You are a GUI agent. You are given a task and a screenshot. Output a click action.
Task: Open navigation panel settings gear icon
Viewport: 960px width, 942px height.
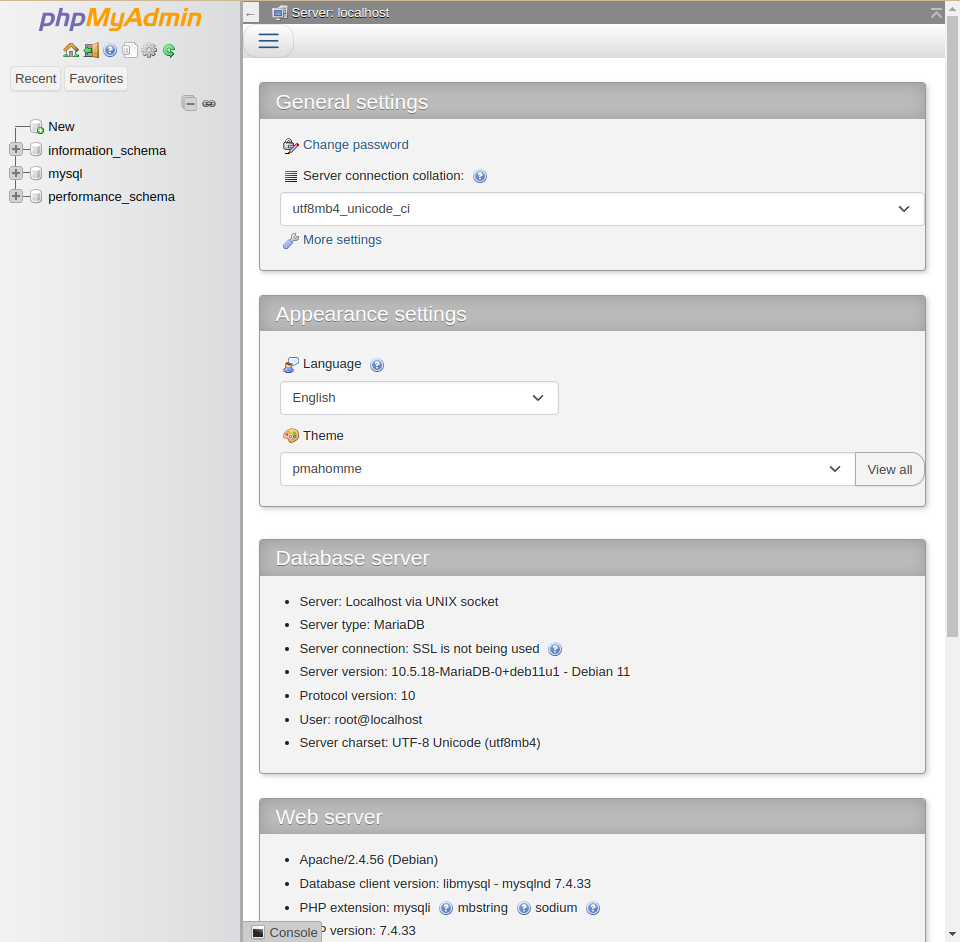(x=149, y=50)
